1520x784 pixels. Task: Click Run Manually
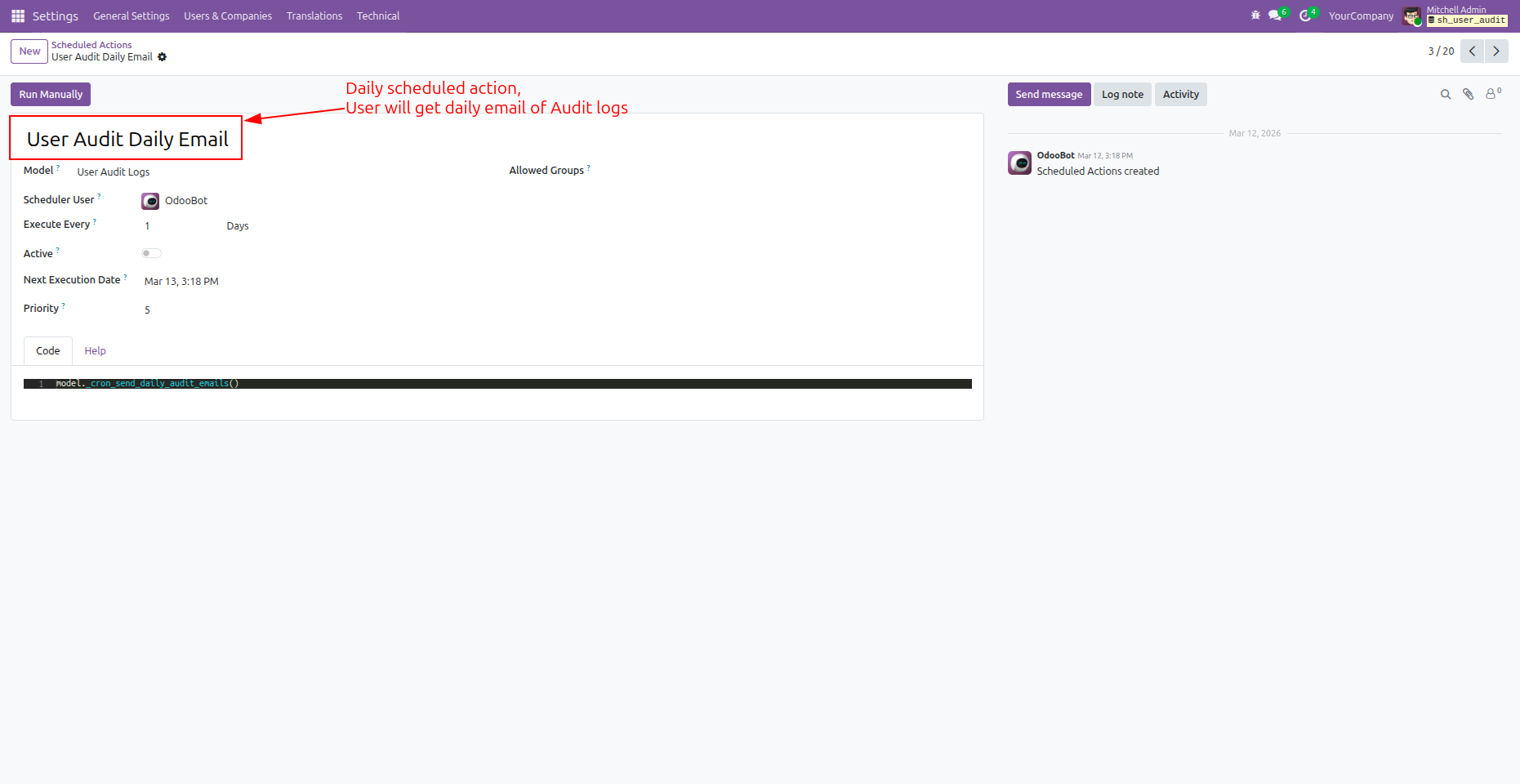(51, 95)
